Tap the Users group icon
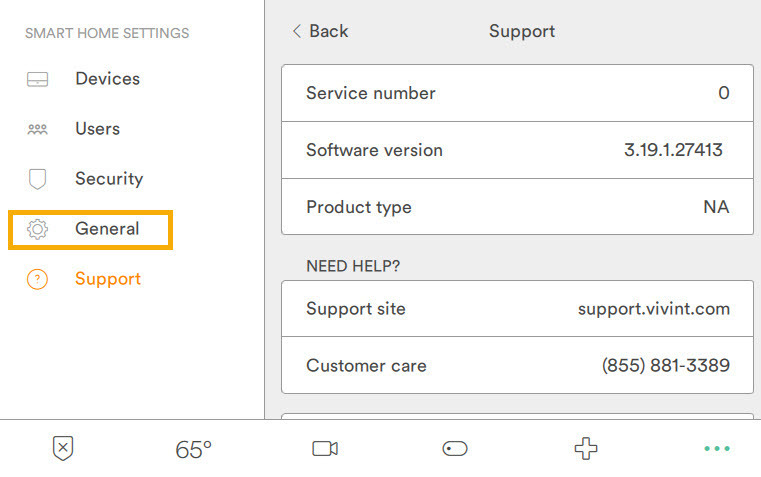Image resolution: width=761 pixels, height=477 pixels. (x=37, y=129)
